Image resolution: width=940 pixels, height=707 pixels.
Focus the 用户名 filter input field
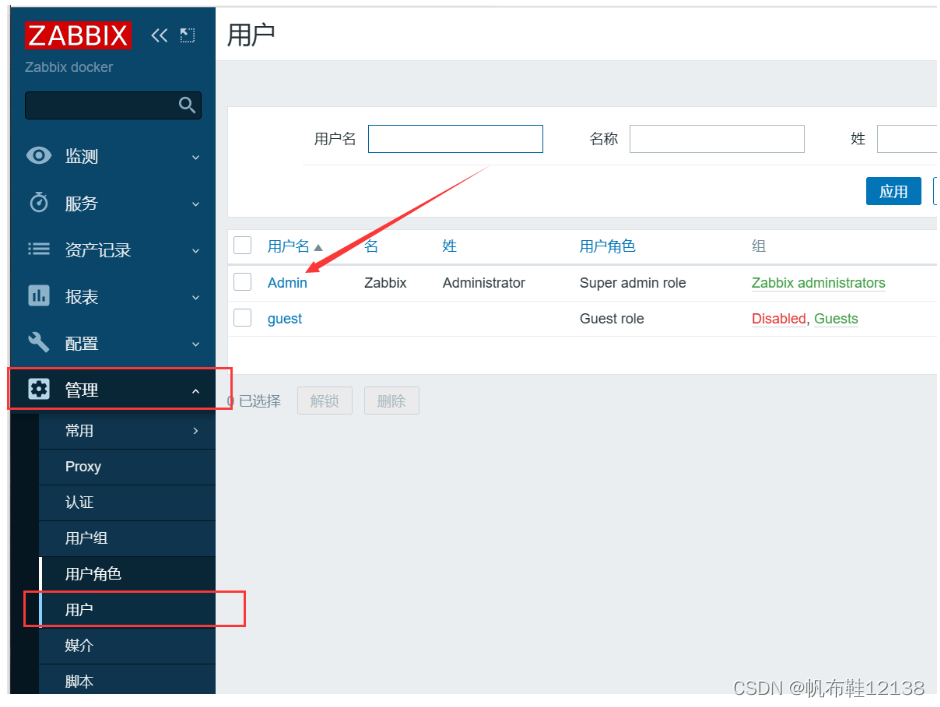(x=455, y=139)
